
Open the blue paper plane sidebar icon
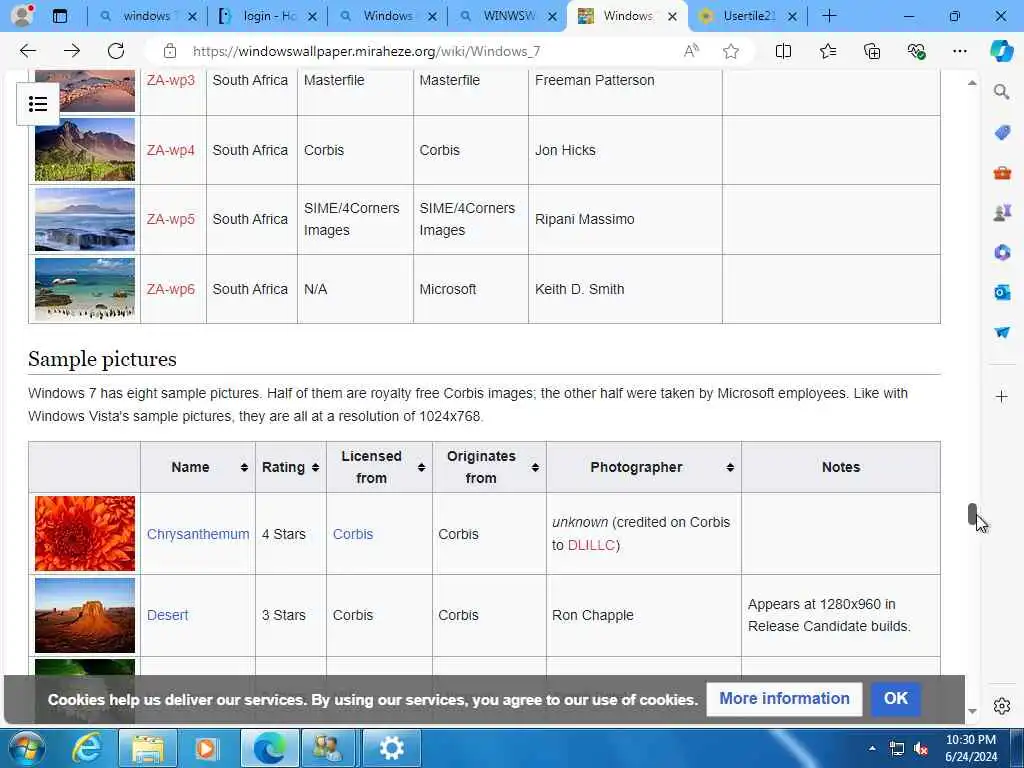pos(1002,332)
